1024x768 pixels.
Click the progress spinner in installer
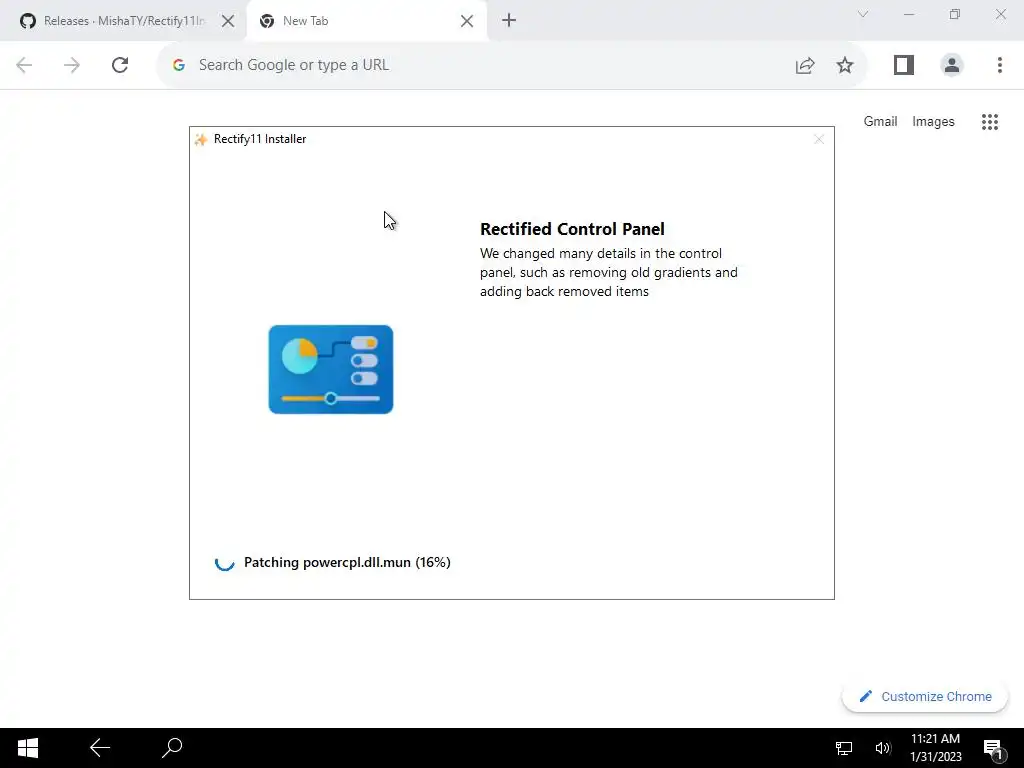225,562
